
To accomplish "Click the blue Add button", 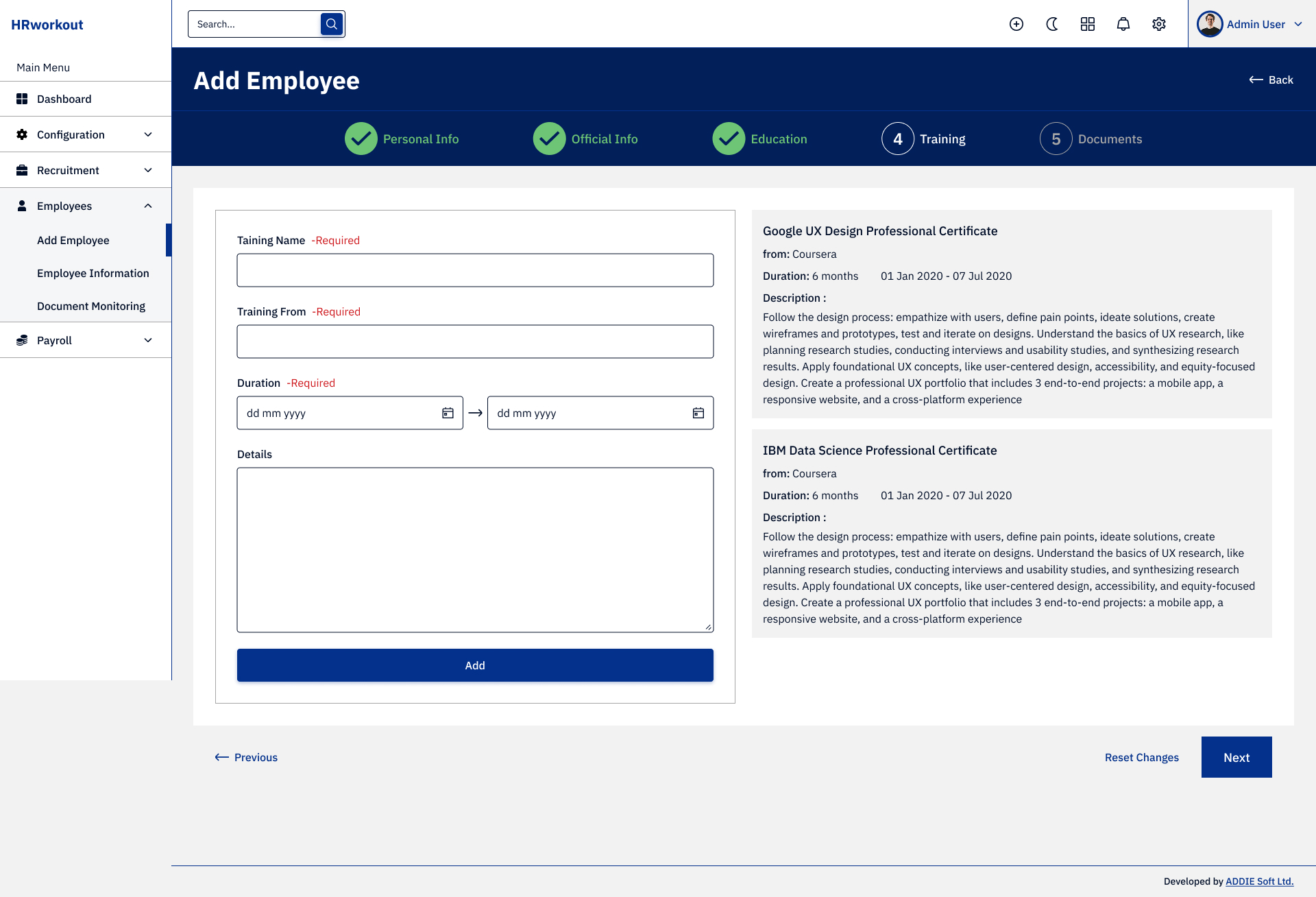I will (475, 665).
